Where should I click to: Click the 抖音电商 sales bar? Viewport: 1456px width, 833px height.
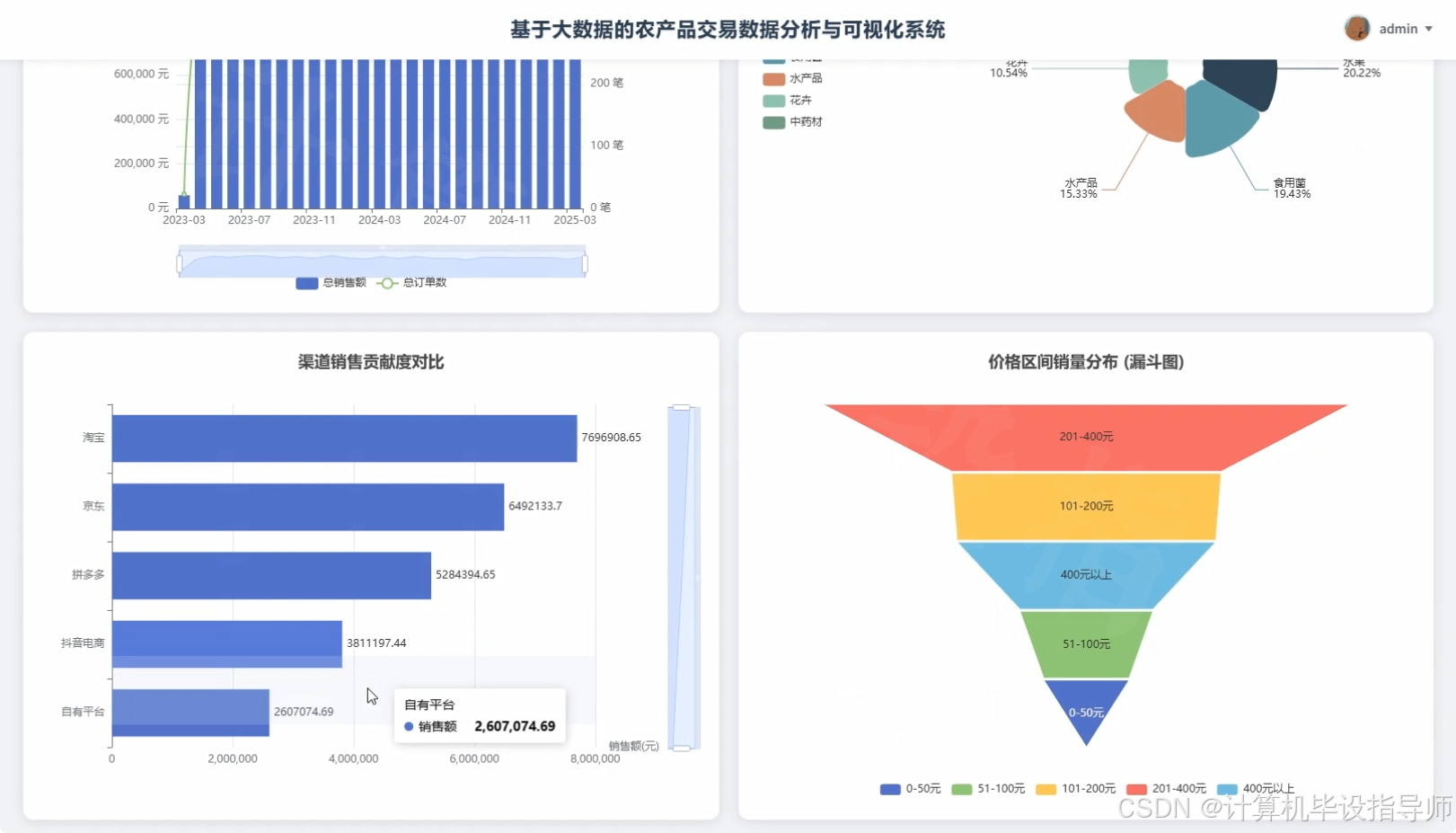(227, 643)
